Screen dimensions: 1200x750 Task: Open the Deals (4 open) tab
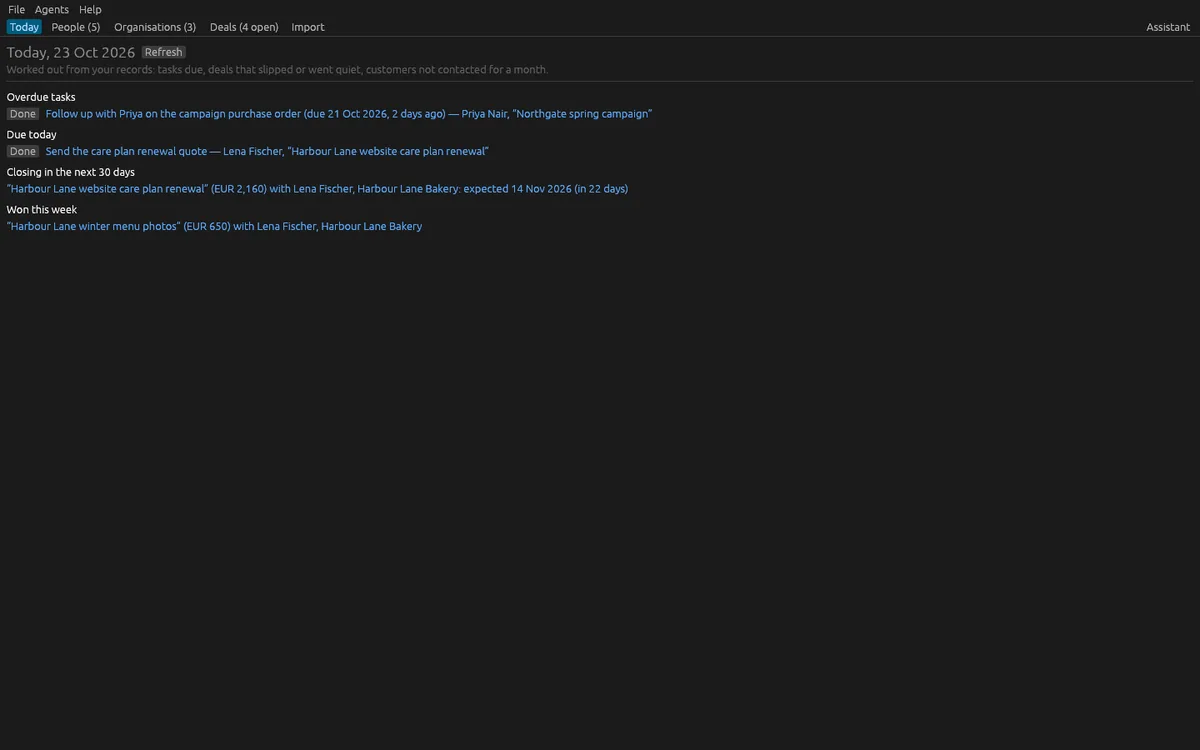(x=244, y=27)
